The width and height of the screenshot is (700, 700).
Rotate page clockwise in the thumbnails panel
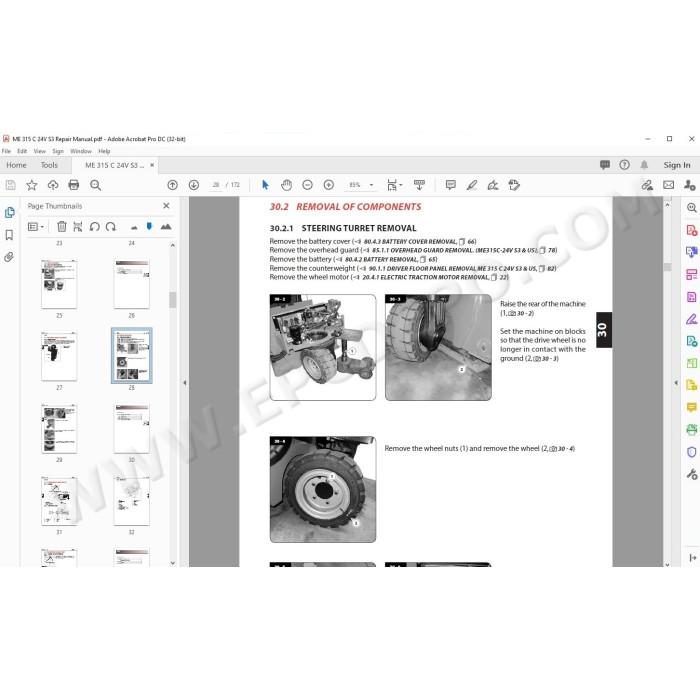click(x=111, y=227)
